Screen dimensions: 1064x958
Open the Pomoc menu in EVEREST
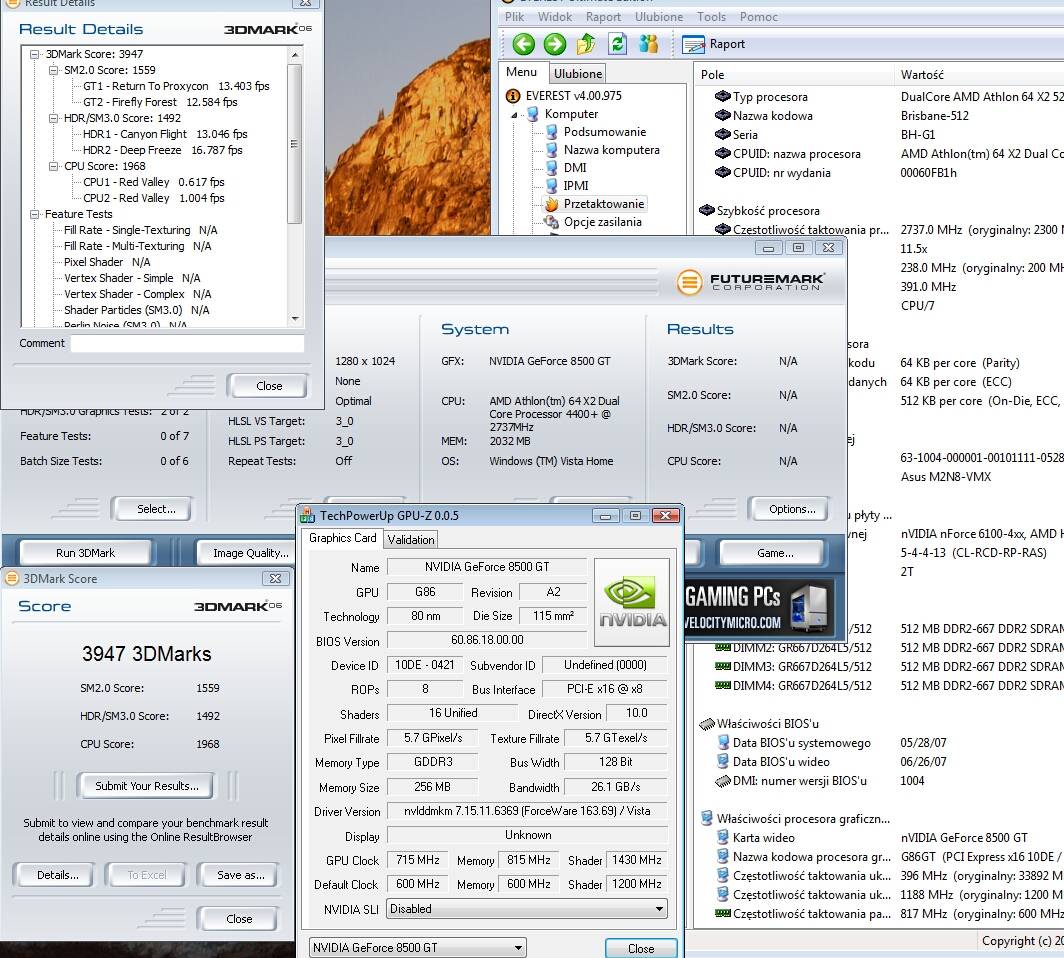(x=759, y=17)
